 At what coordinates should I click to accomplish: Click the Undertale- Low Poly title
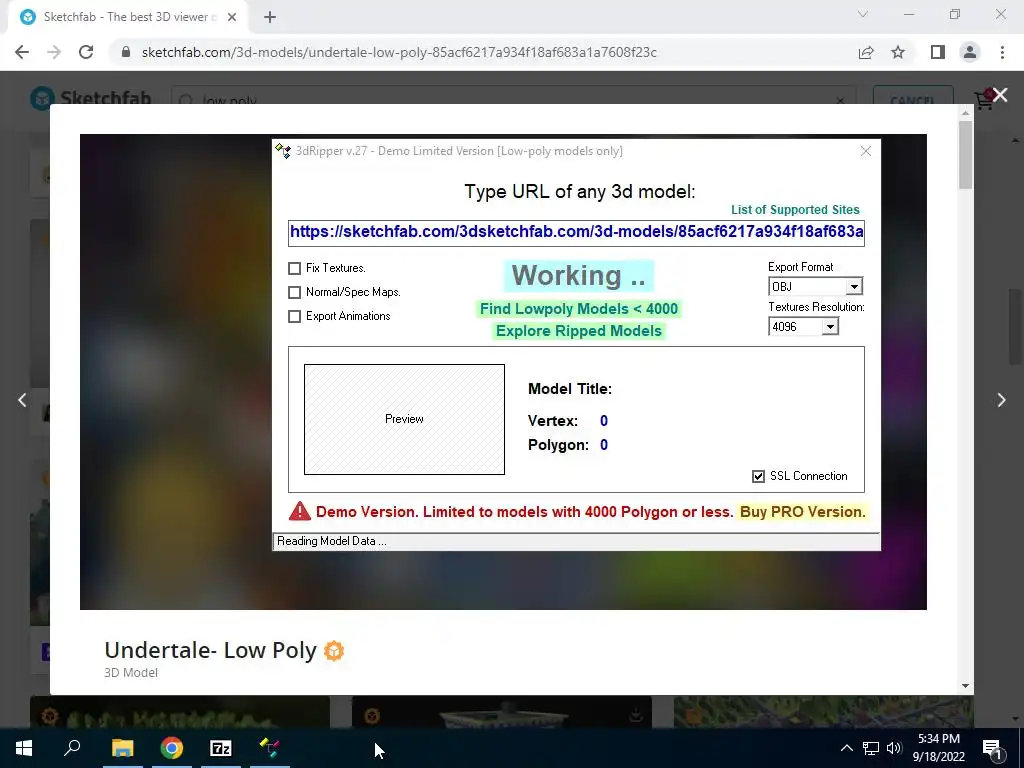[210, 650]
